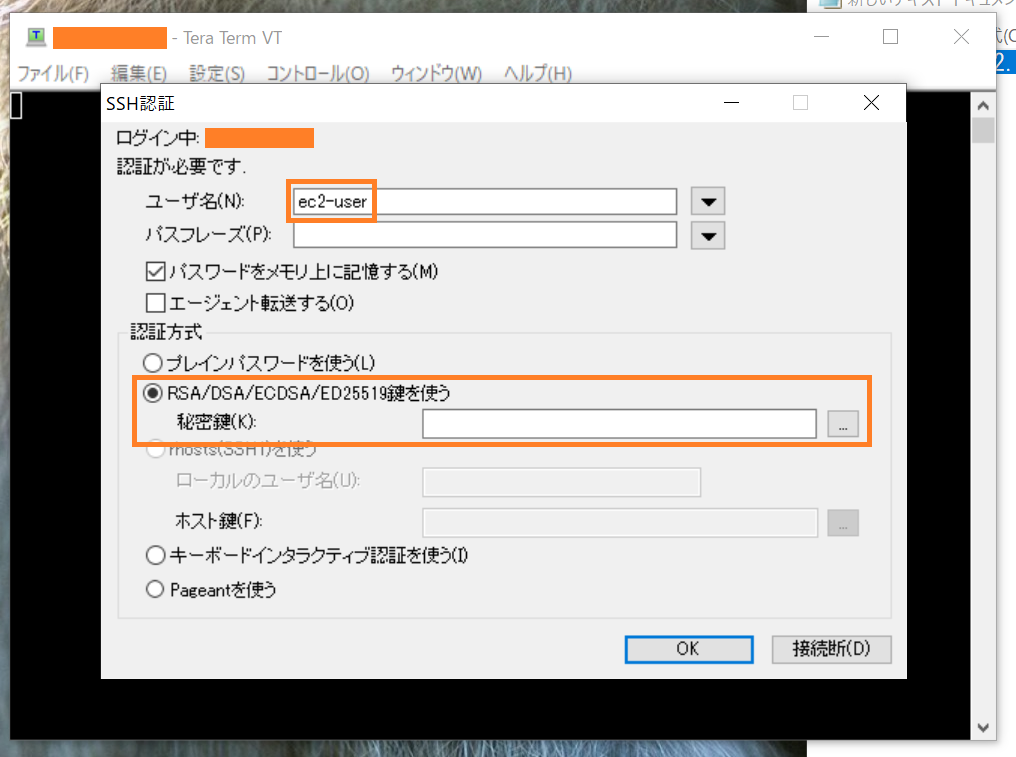The width and height of the screenshot is (1016, 757).
Task: Click the ... button next to the host key field
Action: coord(843,522)
